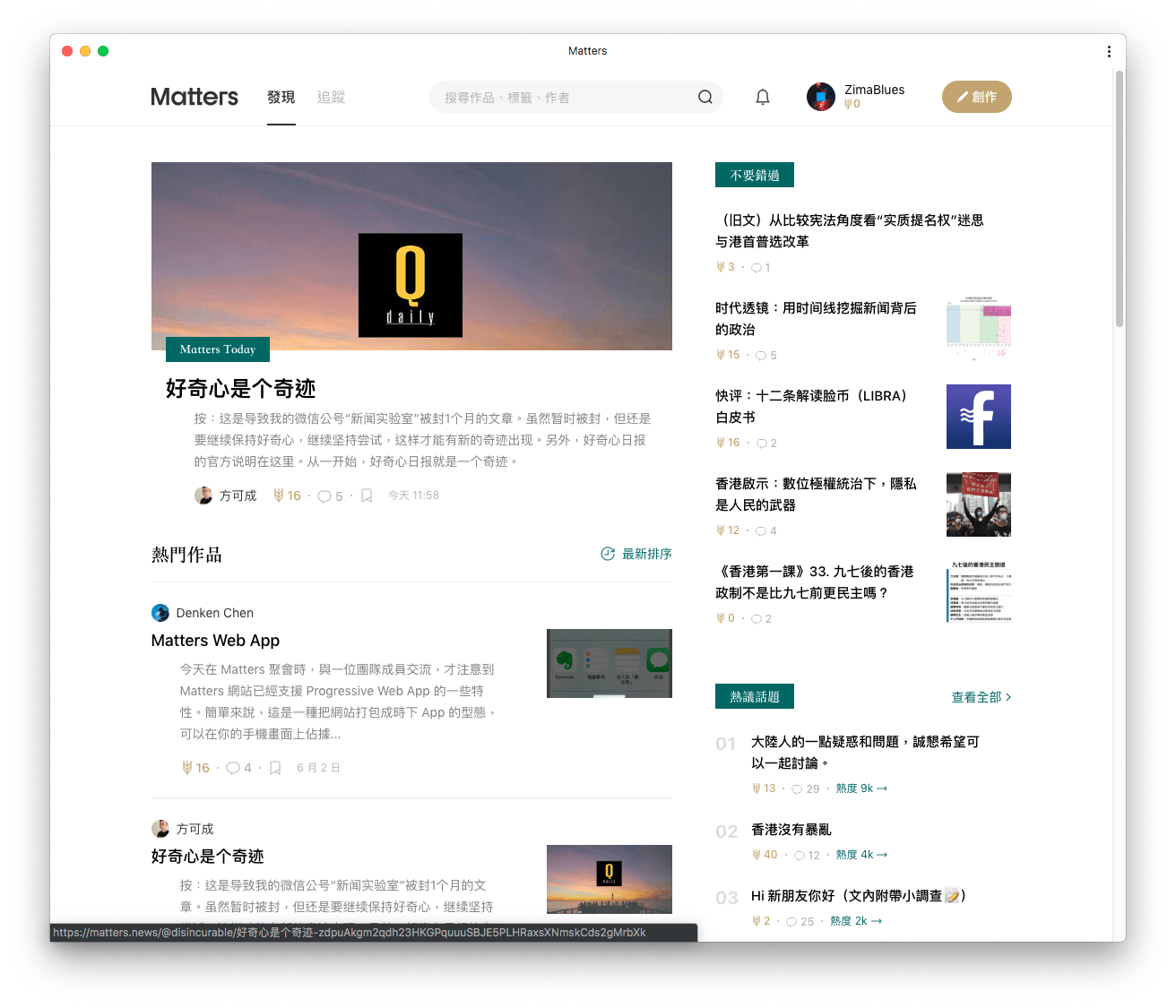Click the search magnifier icon

(x=705, y=97)
